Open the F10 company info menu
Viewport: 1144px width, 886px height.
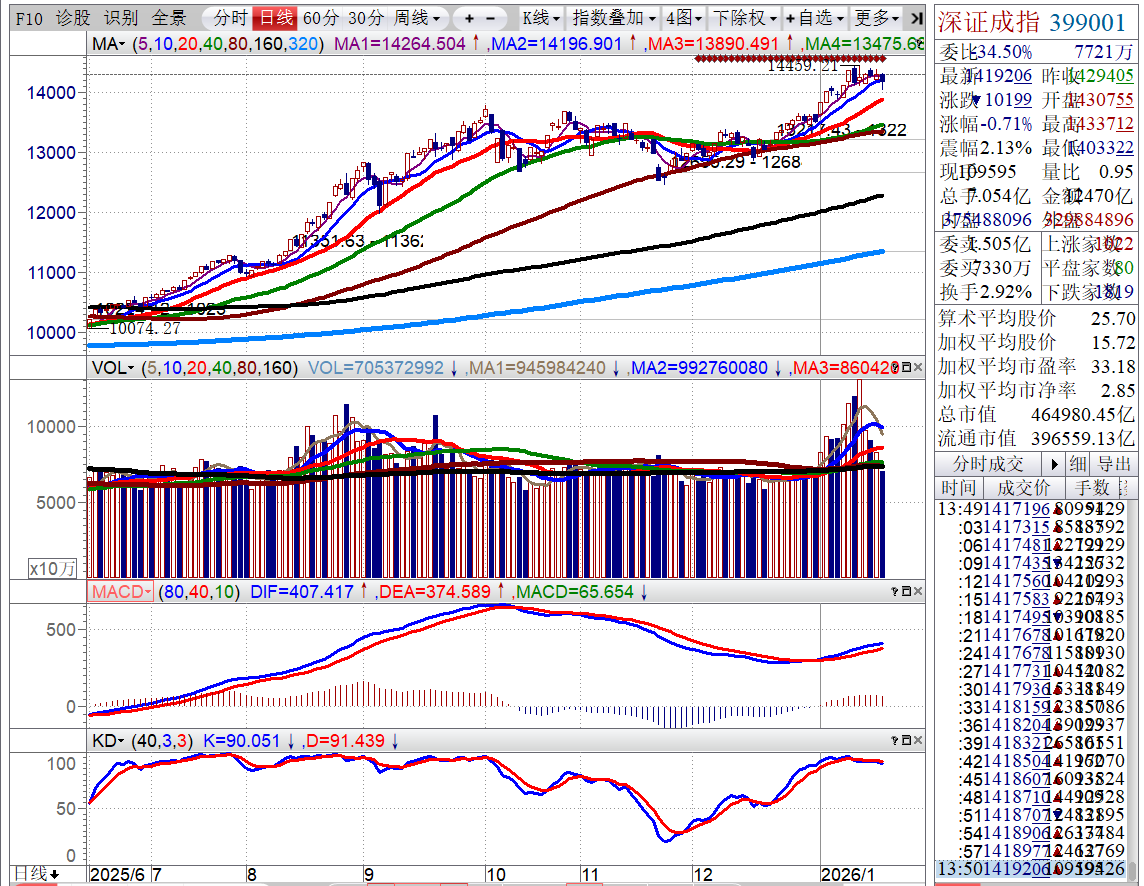(x=29, y=18)
